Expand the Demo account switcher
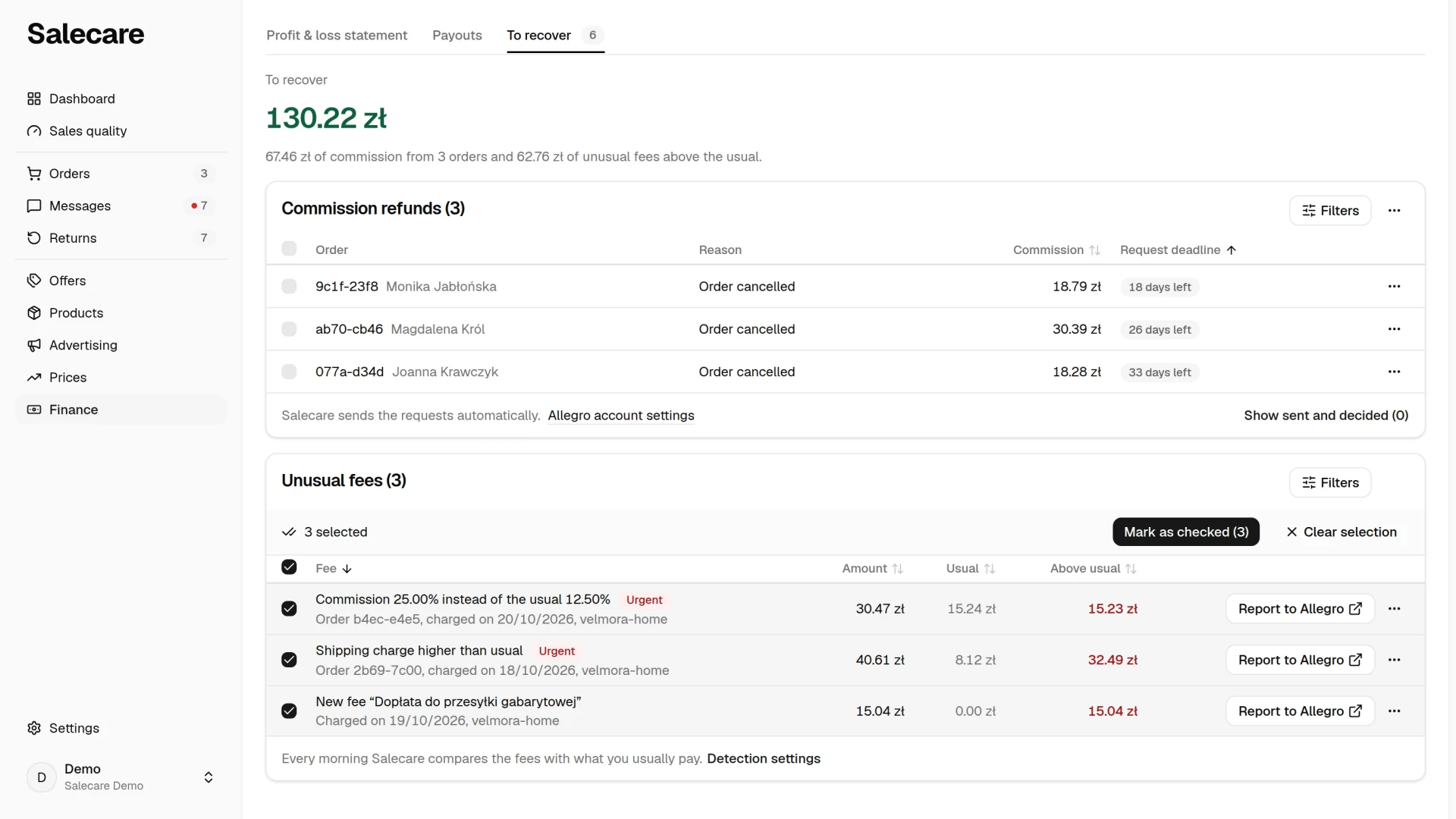Viewport: 1456px width, 819px height. coord(121,777)
